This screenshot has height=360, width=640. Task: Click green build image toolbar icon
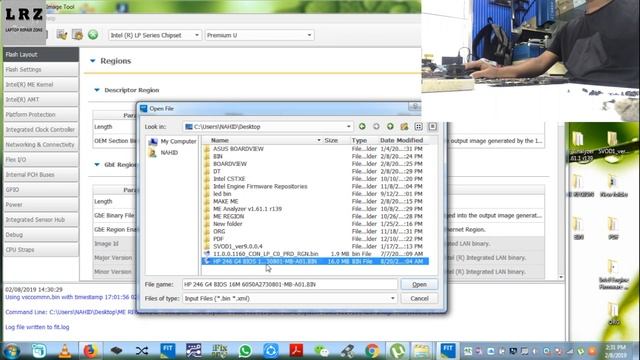pos(93,35)
